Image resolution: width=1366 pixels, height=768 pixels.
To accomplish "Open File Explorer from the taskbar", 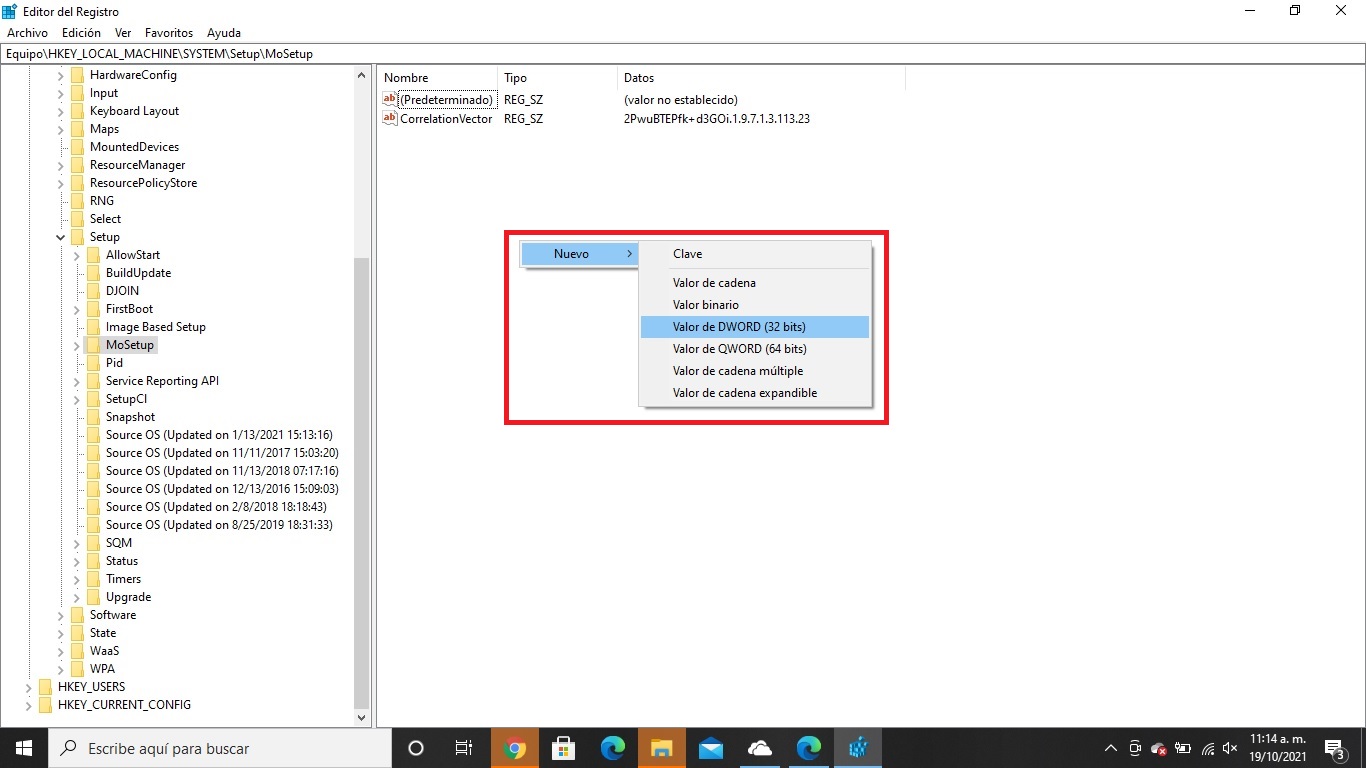I will [x=661, y=748].
